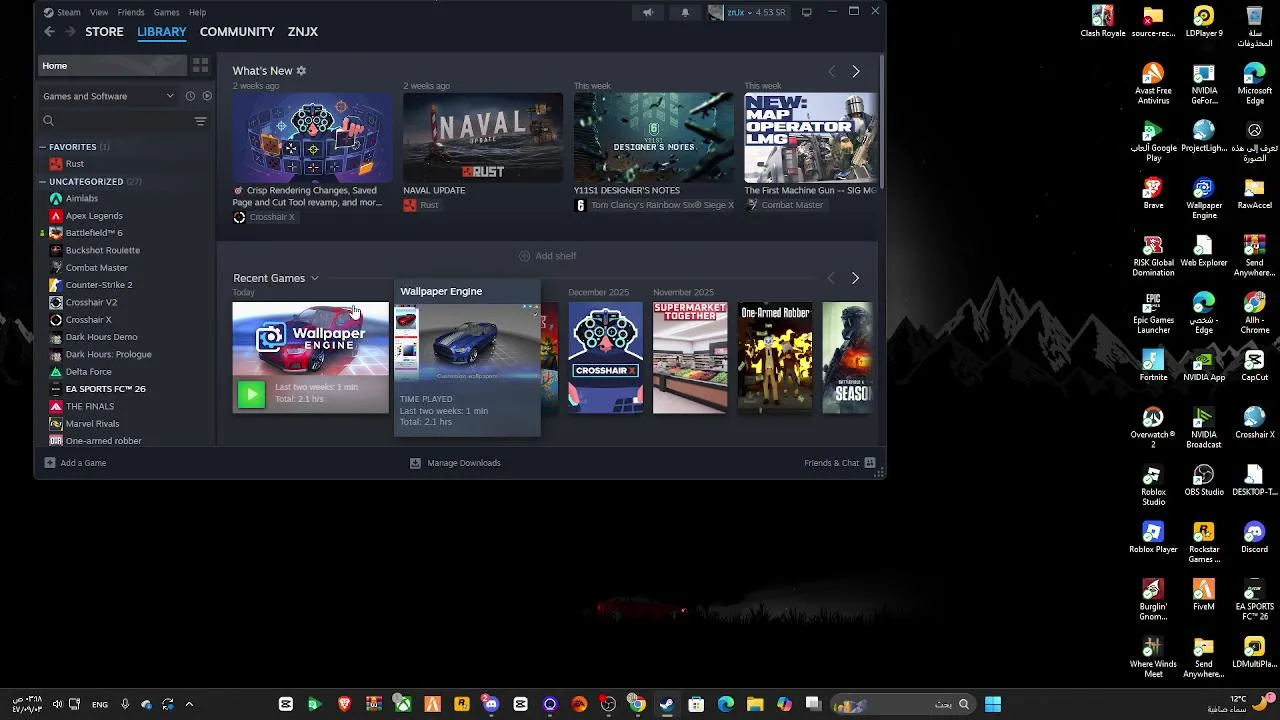
Task: Toggle the ready-to-play filter in library
Action: click(207, 96)
